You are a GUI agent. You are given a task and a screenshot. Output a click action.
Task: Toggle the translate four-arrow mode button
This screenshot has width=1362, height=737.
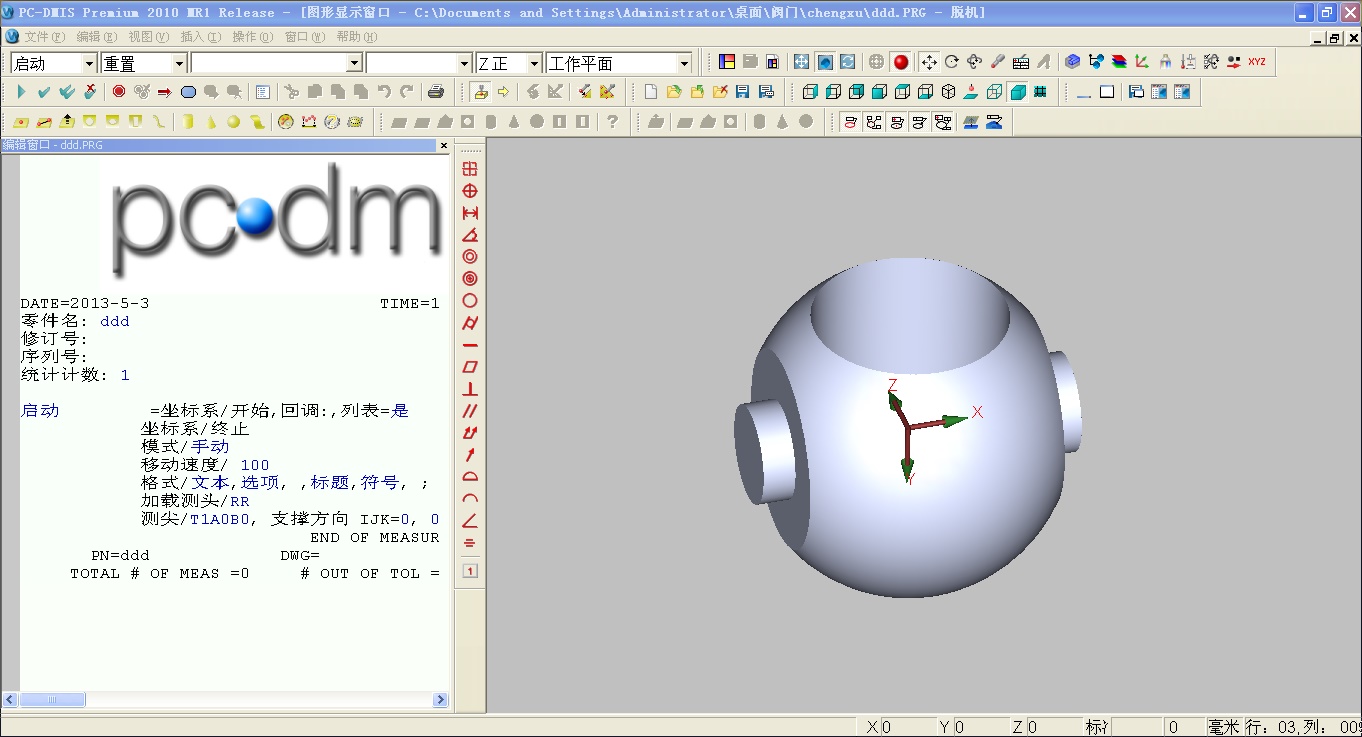[x=929, y=62]
